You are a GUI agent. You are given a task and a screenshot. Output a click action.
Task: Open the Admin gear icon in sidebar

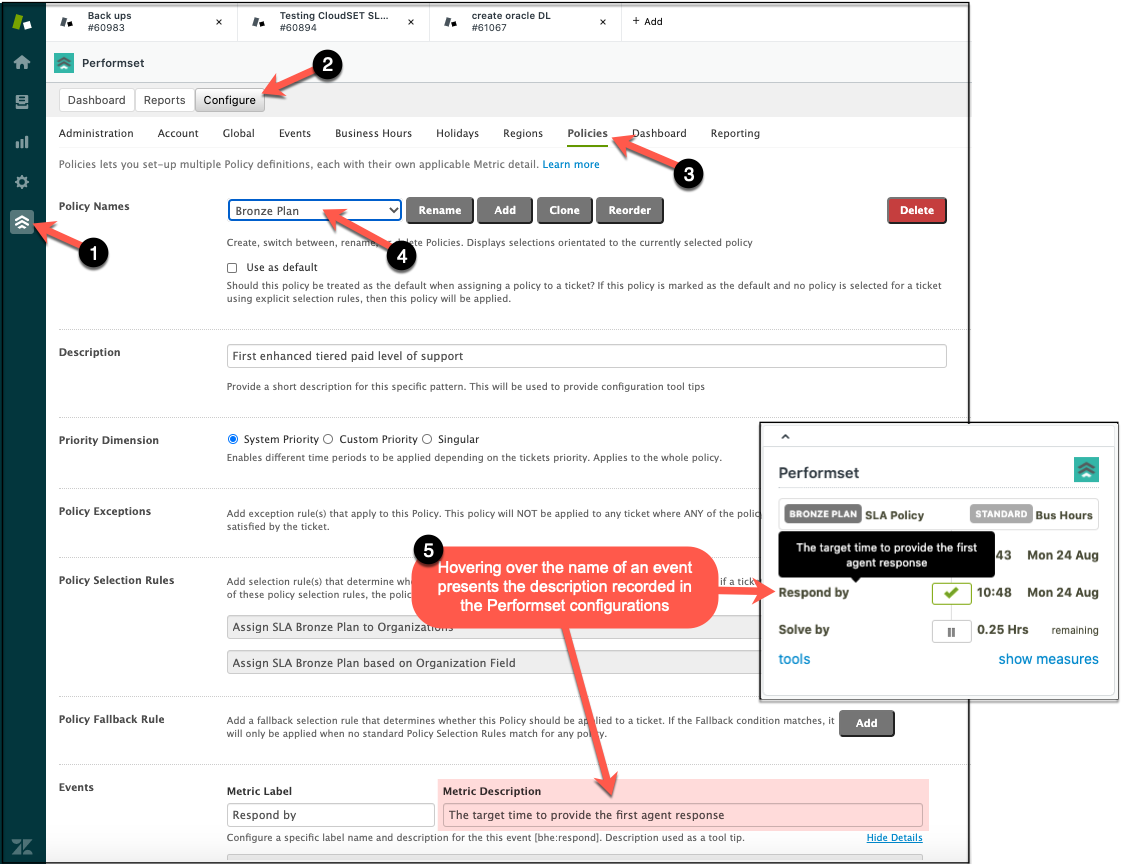pos(22,182)
